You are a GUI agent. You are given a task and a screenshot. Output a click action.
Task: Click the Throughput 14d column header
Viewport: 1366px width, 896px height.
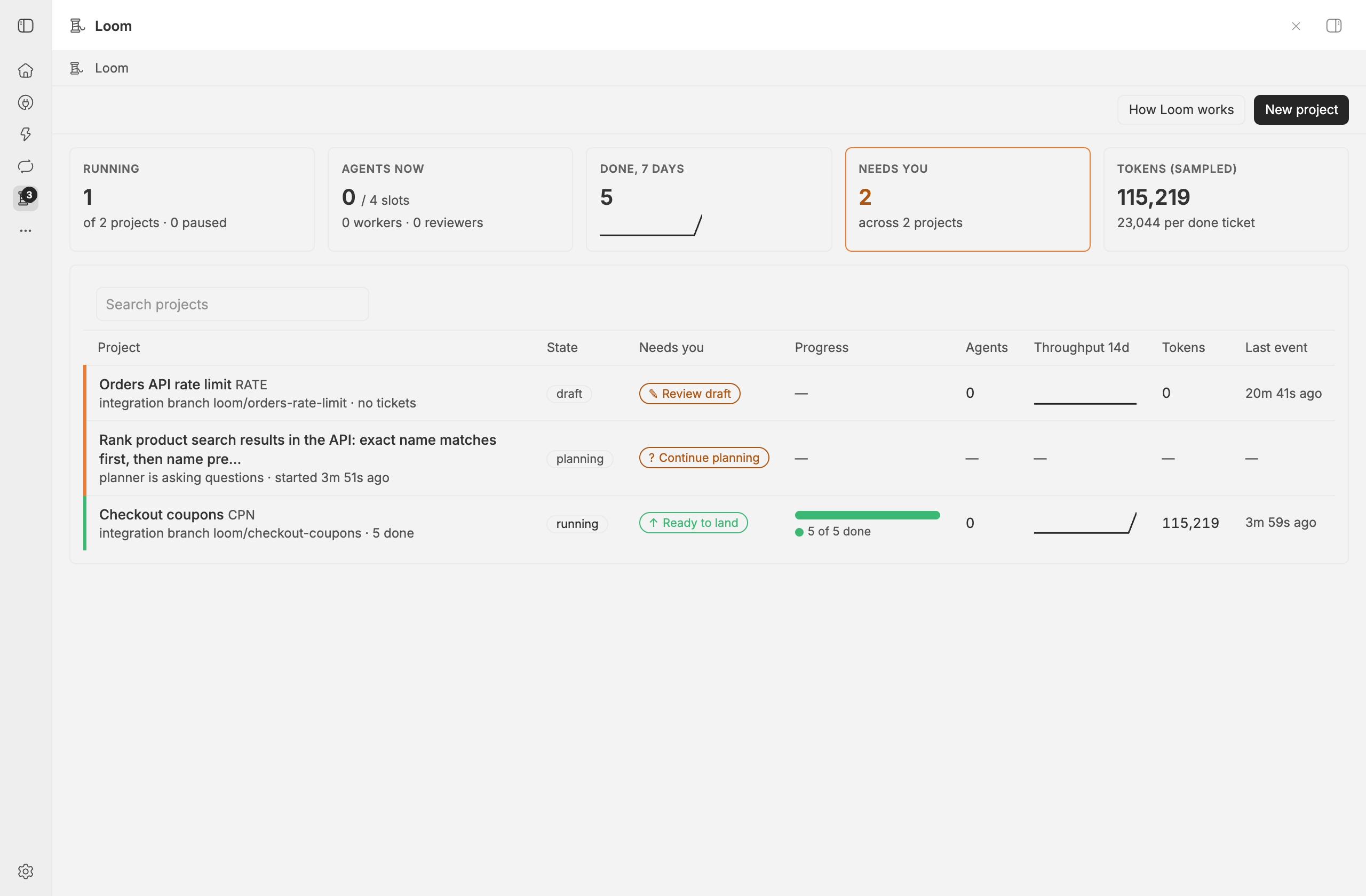coord(1081,348)
